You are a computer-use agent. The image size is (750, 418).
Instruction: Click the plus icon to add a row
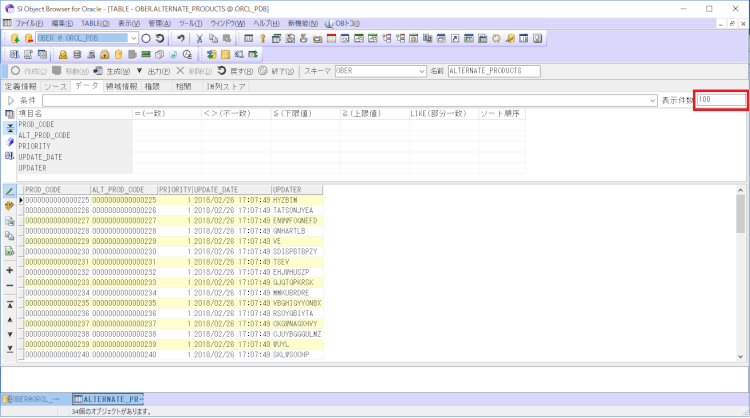(10, 270)
